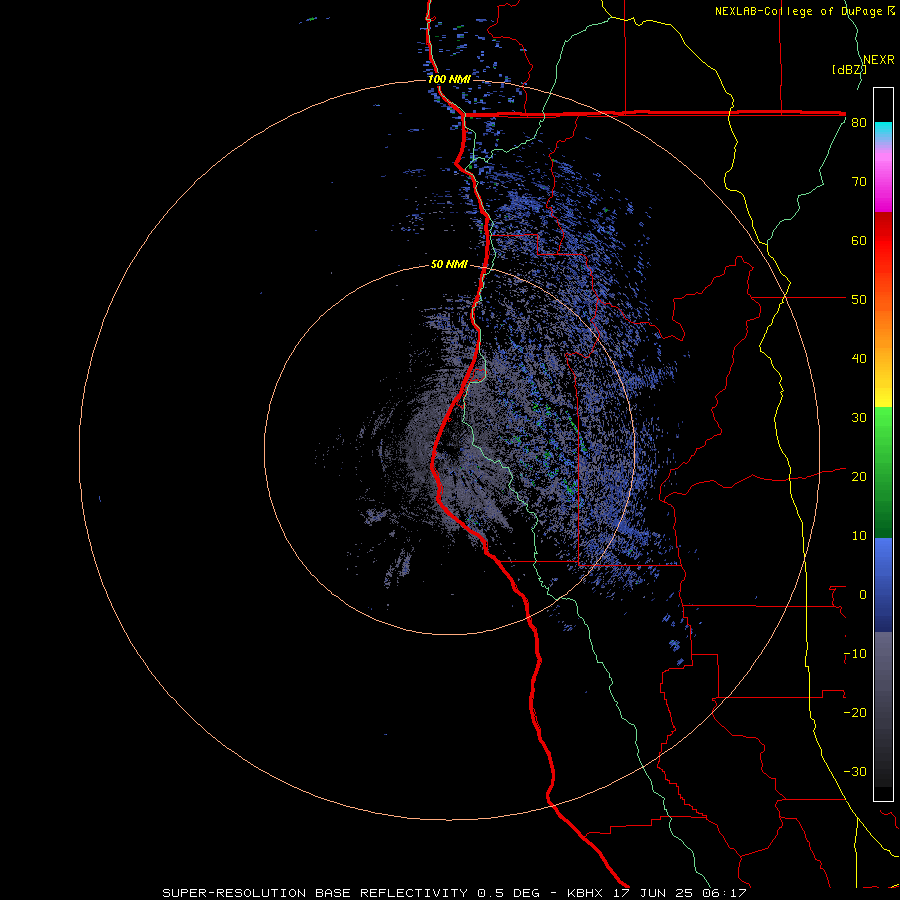Click the NEXR label at the top right
Screen dimensions: 900x900
[x=879, y=60]
